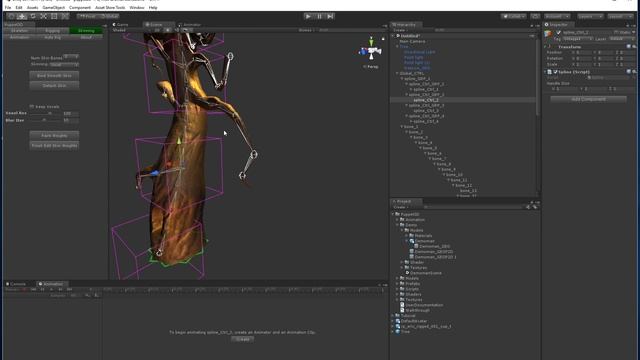This screenshot has height=360, width=640.
Task: Toggle spline_Ctrl_2 active checkbox in Inspector
Action: click(x=558, y=32)
